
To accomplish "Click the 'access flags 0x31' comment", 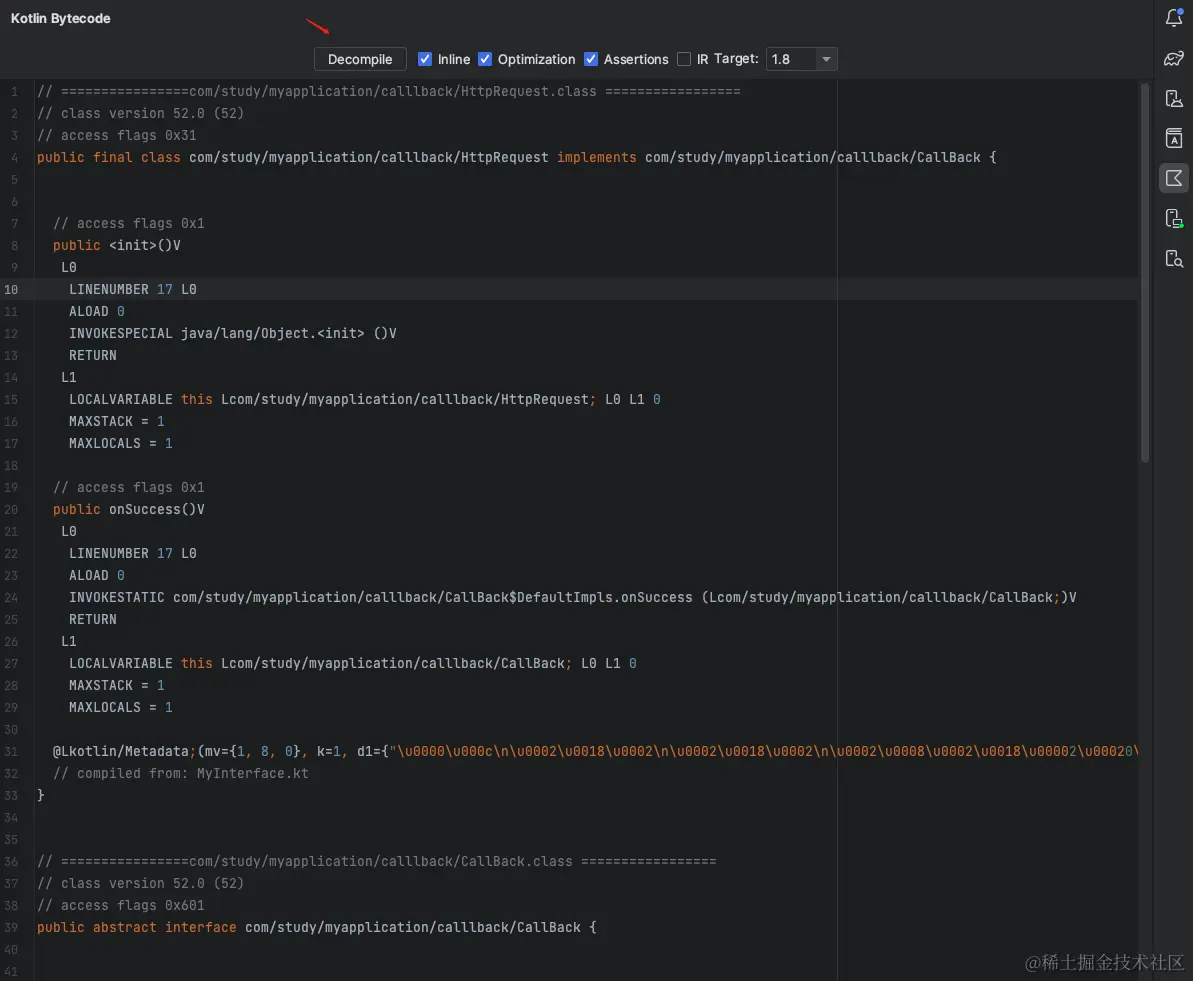I will pos(117,135).
